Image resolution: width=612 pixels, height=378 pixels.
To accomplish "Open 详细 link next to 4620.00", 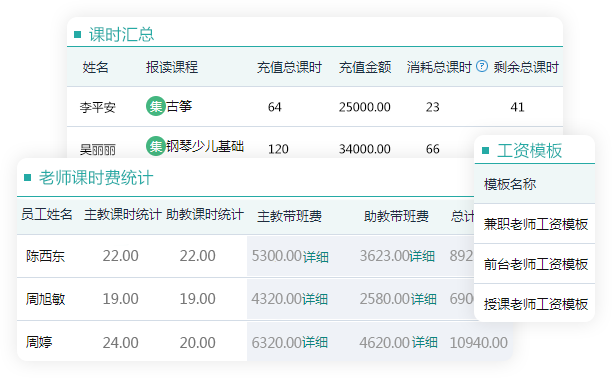I will pyautogui.click(x=425, y=342).
